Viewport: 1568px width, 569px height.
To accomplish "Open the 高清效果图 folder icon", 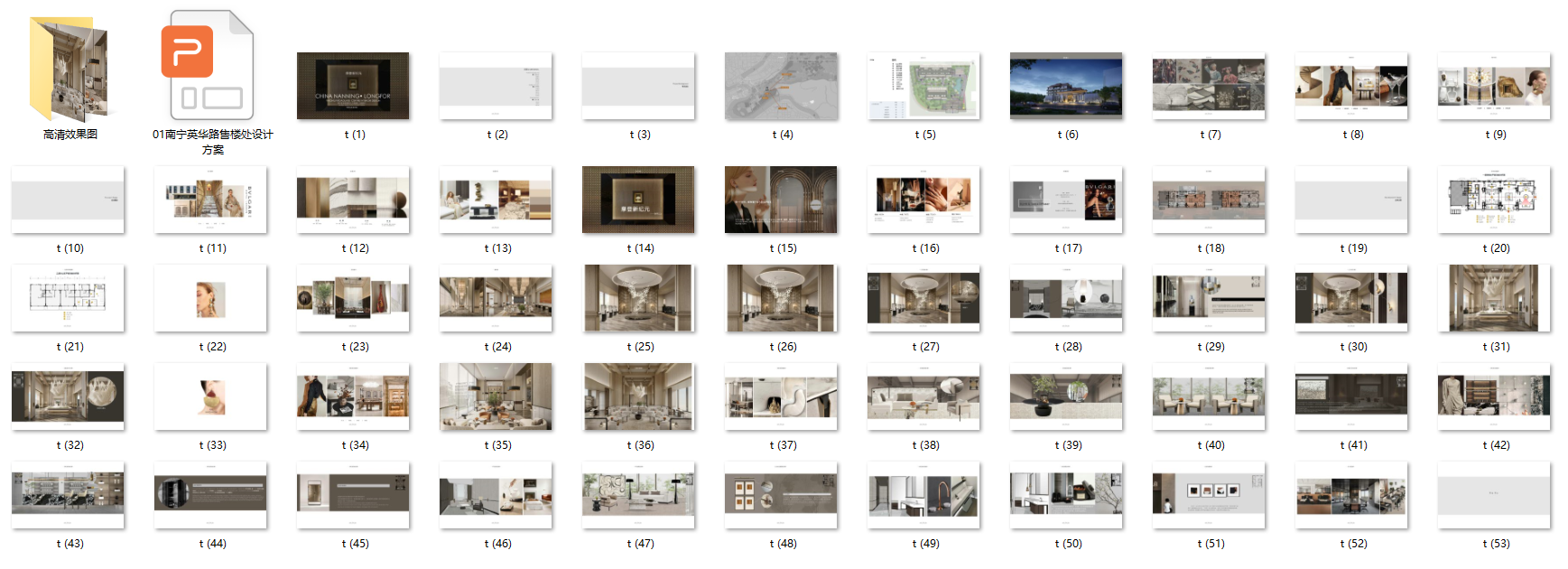I will 70,70.
